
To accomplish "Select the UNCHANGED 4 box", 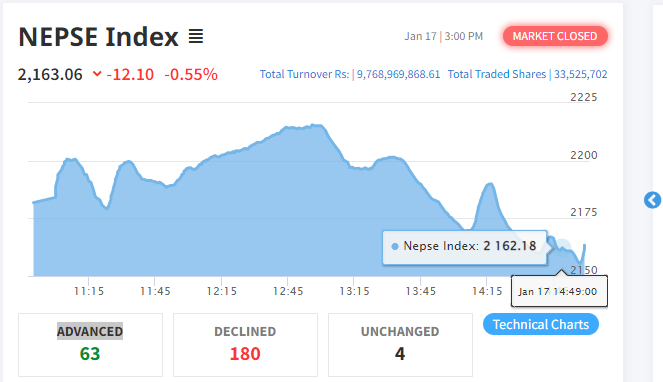I will pyautogui.click(x=400, y=345).
